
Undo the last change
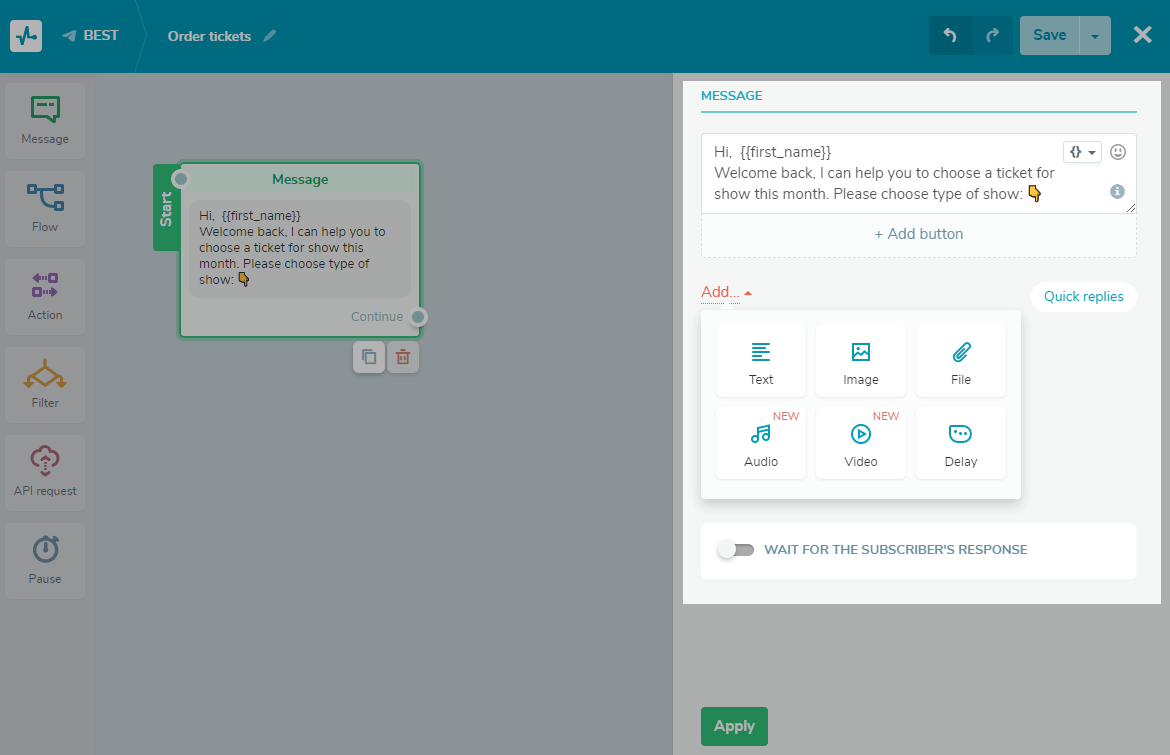tap(950, 35)
